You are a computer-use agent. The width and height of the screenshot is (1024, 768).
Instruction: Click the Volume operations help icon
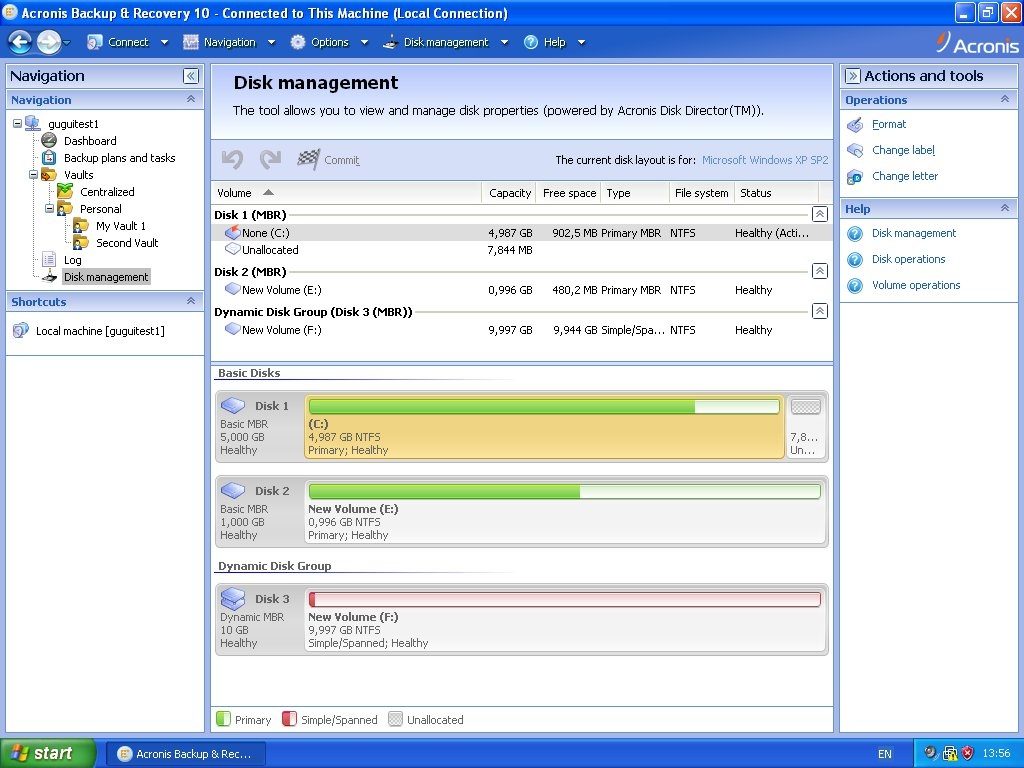(855, 286)
